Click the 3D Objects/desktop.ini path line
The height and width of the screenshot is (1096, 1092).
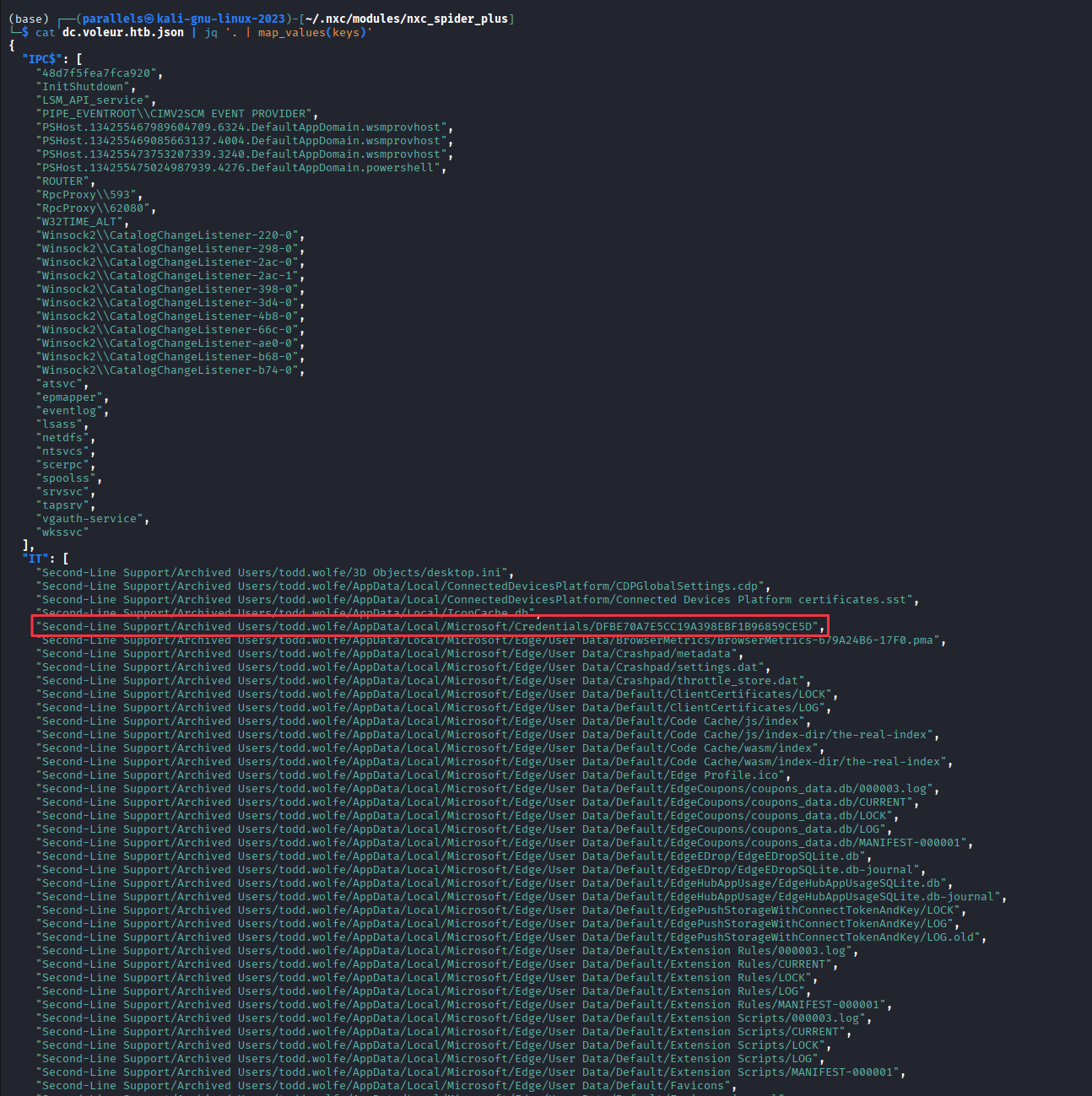click(x=275, y=573)
